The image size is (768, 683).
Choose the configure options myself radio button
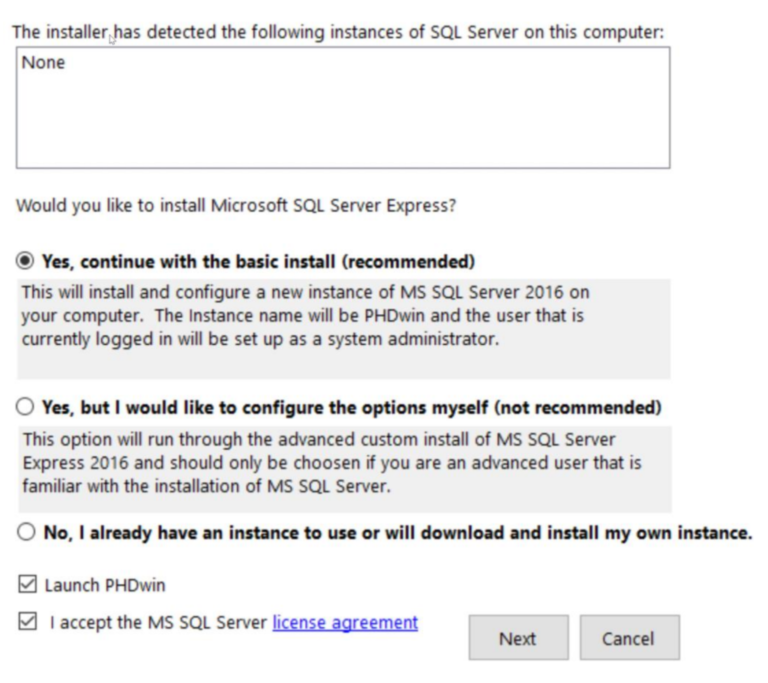[x=25, y=408]
